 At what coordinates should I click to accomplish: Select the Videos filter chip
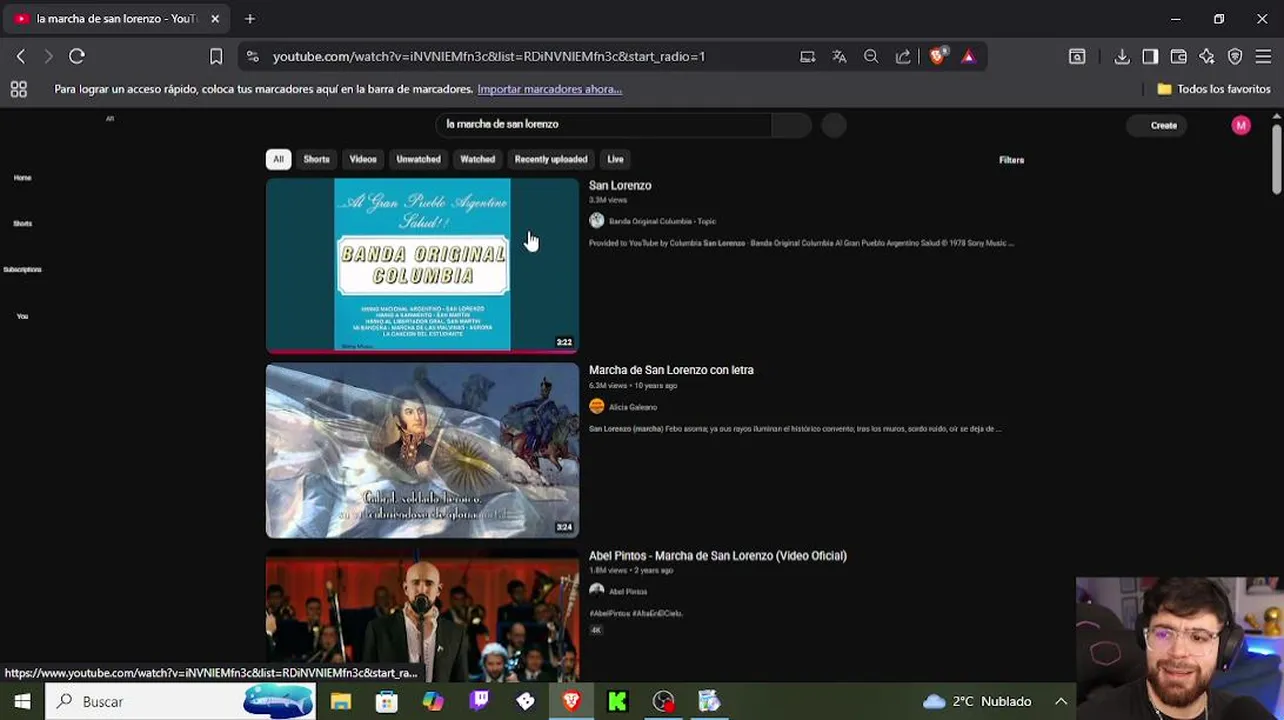click(x=363, y=159)
